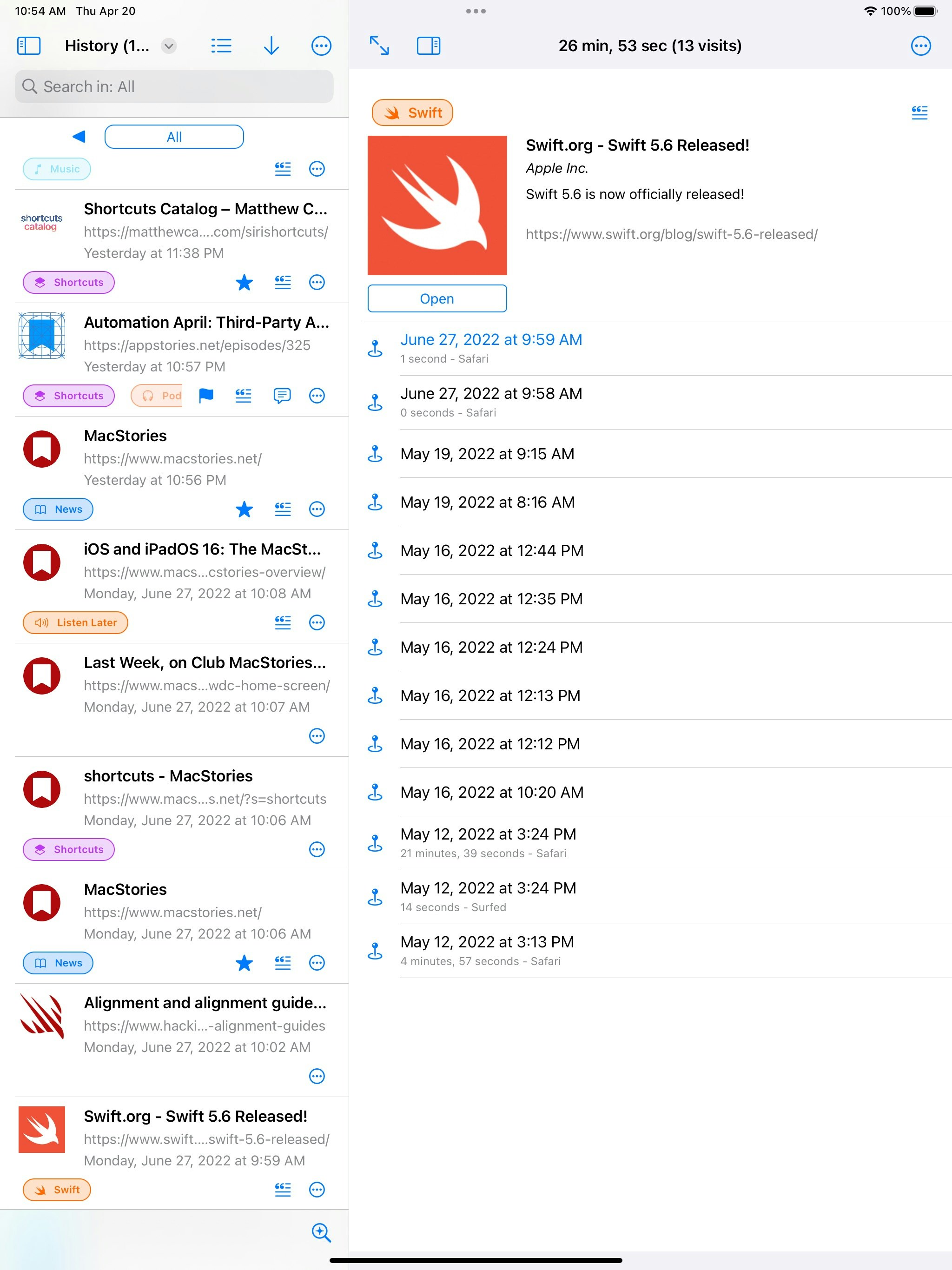Open detail pane more-options menu
Viewport: 952px width, 1270px height.
tap(921, 46)
